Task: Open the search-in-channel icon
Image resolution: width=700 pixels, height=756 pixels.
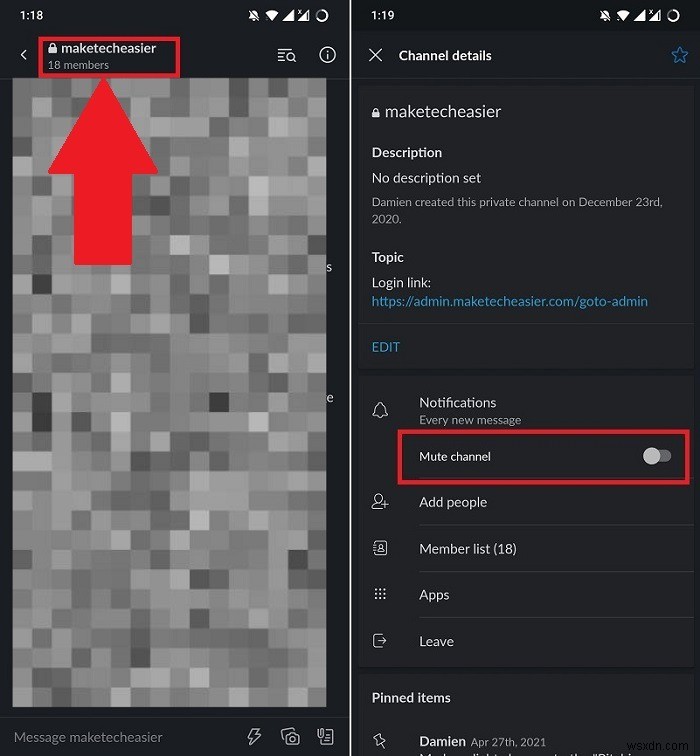Action: pos(286,55)
